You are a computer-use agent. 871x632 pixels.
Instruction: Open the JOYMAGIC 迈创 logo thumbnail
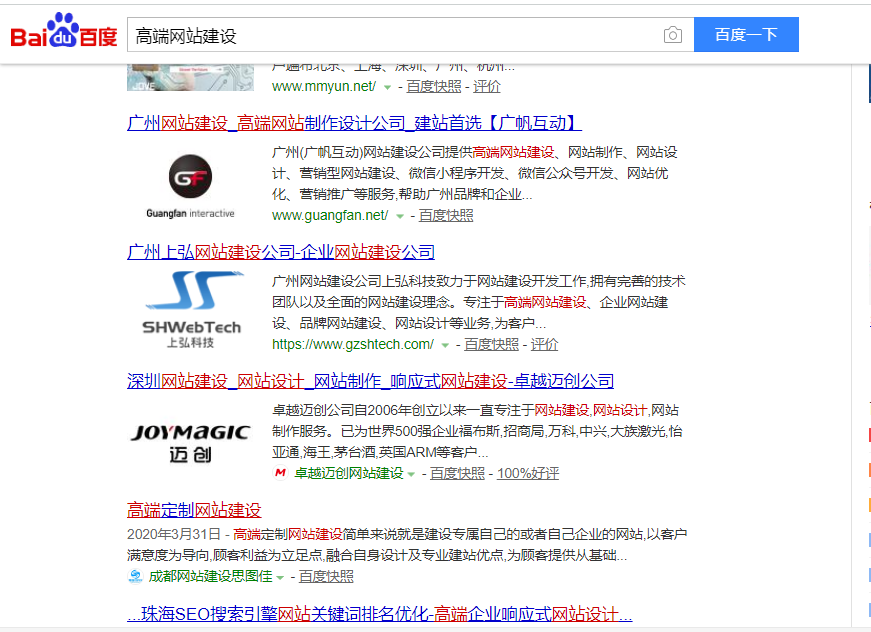click(x=191, y=443)
